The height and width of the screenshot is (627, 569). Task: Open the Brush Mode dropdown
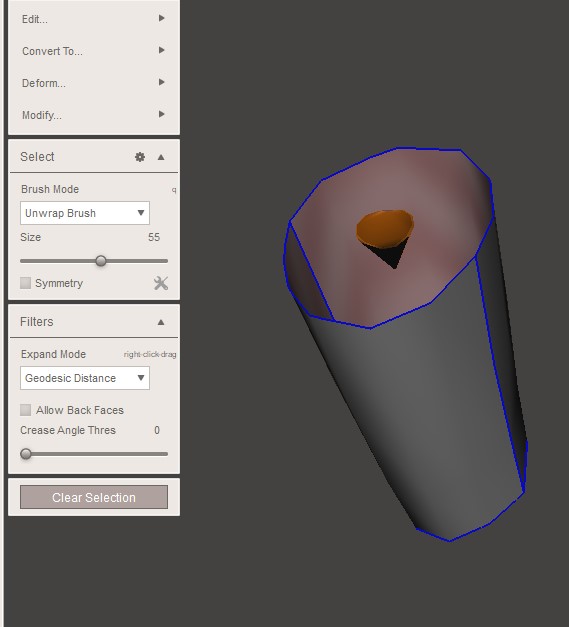point(85,213)
